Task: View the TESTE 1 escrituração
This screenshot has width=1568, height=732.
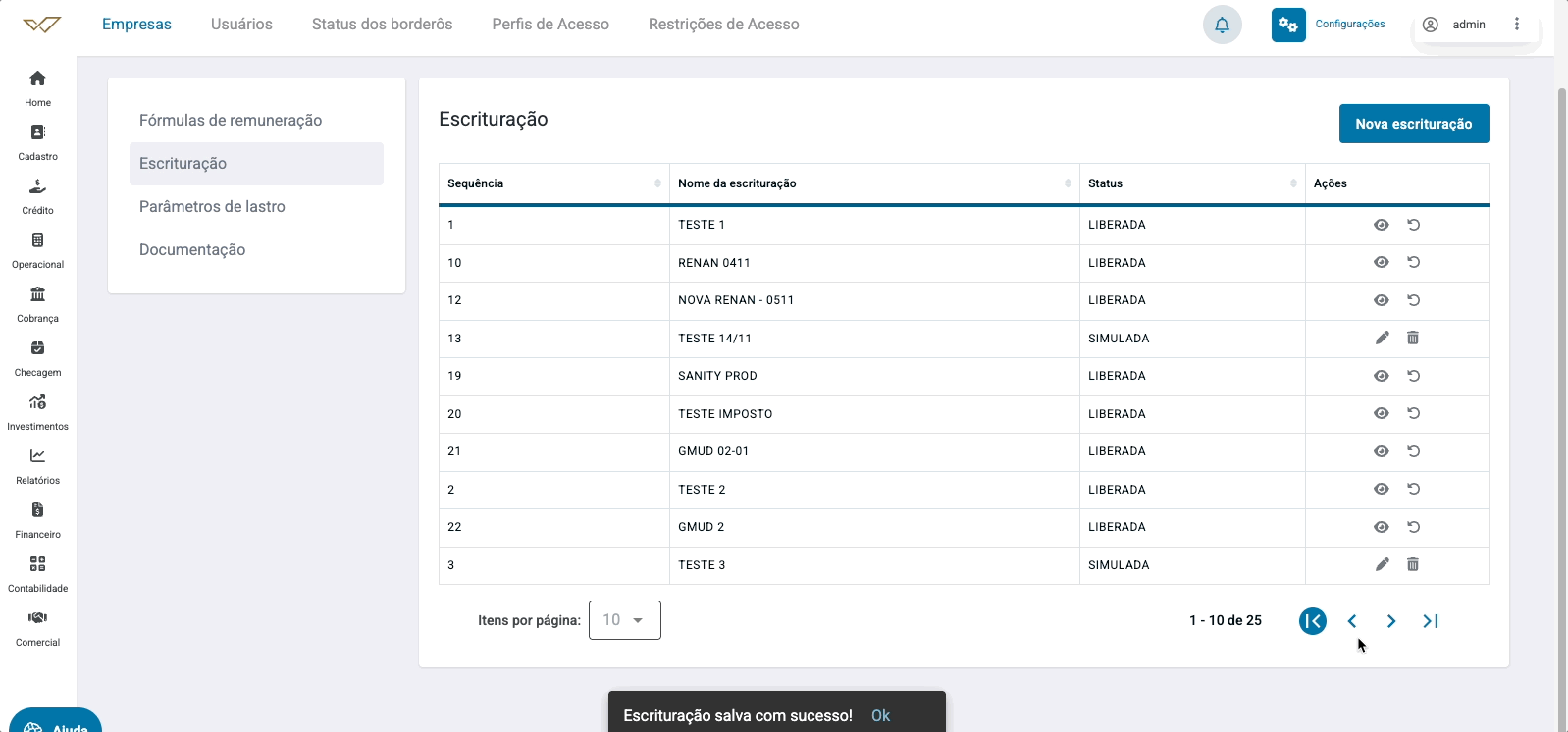Action: (x=1382, y=225)
